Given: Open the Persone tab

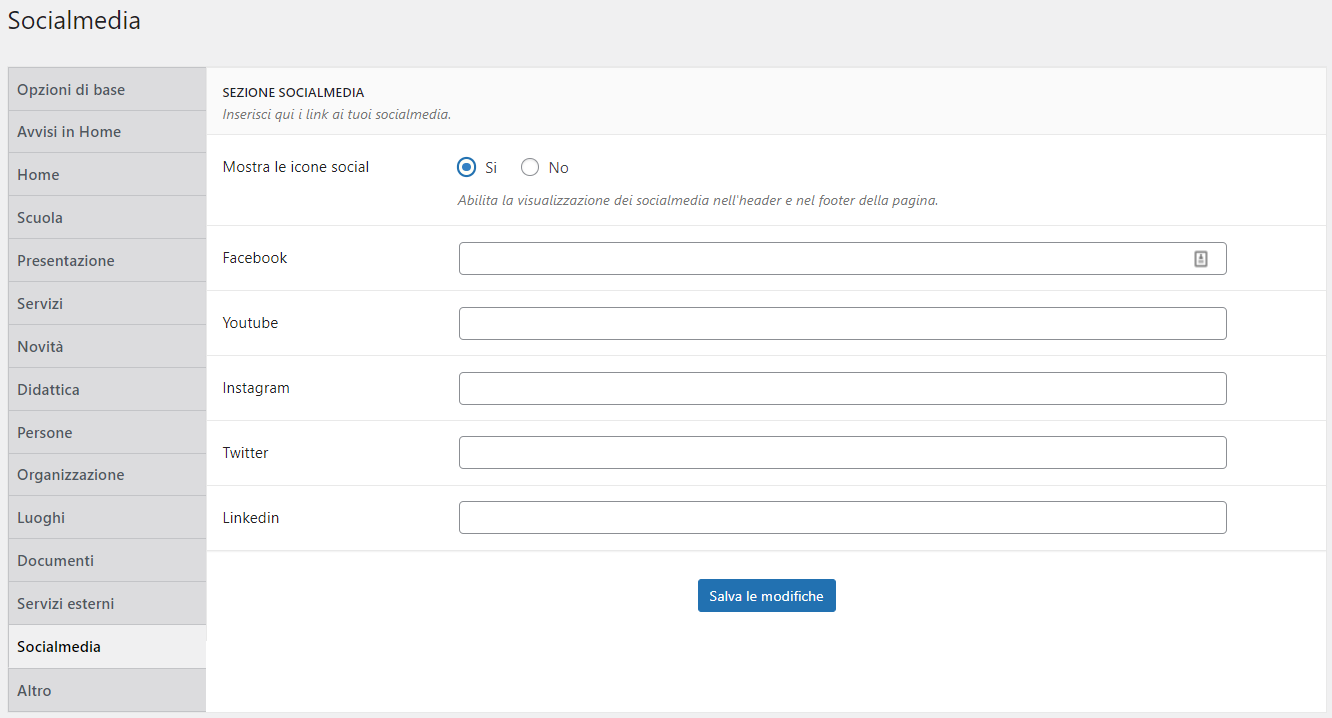Looking at the screenshot, I should (107, 432).
